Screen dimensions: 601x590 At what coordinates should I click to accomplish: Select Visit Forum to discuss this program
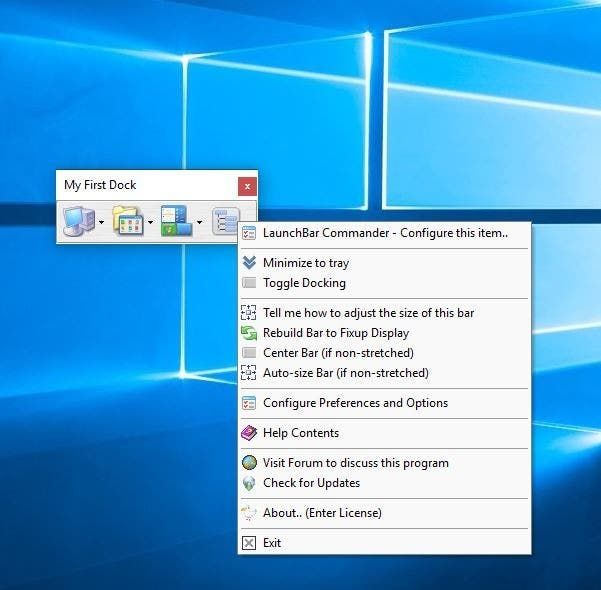pyautogui.click(x=384, y=463)
